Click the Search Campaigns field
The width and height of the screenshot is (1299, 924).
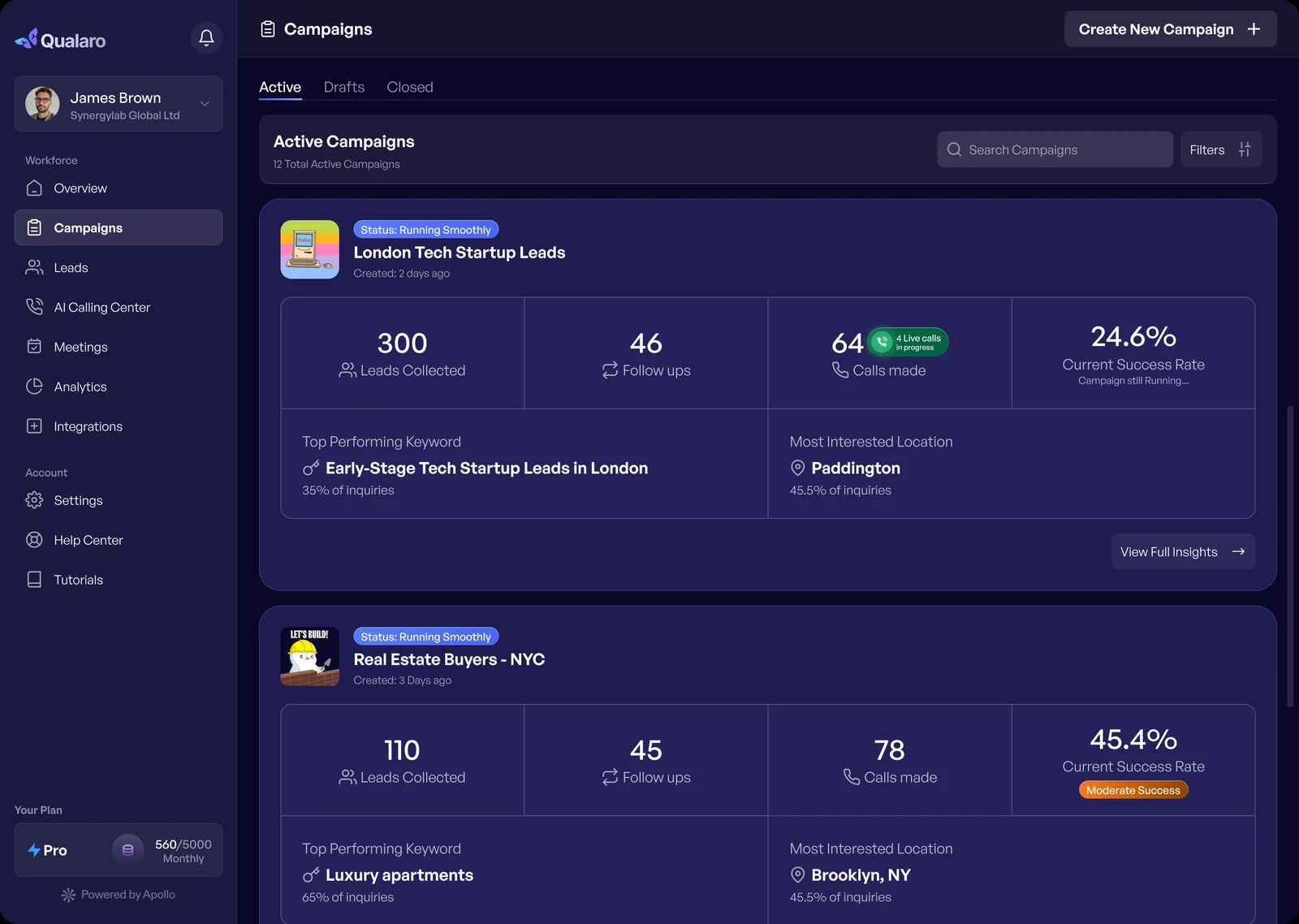tap(1055, 150)
